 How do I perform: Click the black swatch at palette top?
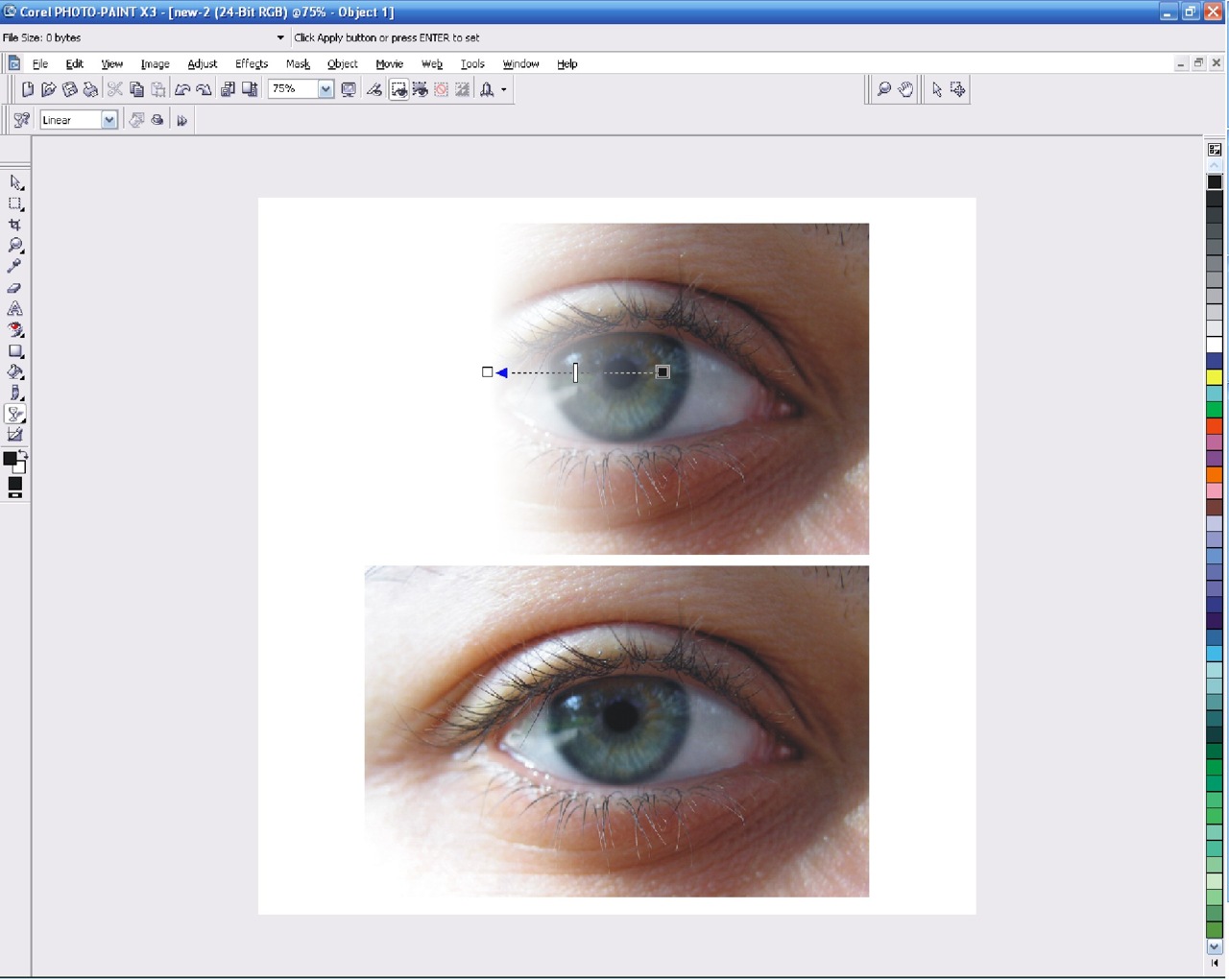pyautogui.click(x=1215, y=181)
